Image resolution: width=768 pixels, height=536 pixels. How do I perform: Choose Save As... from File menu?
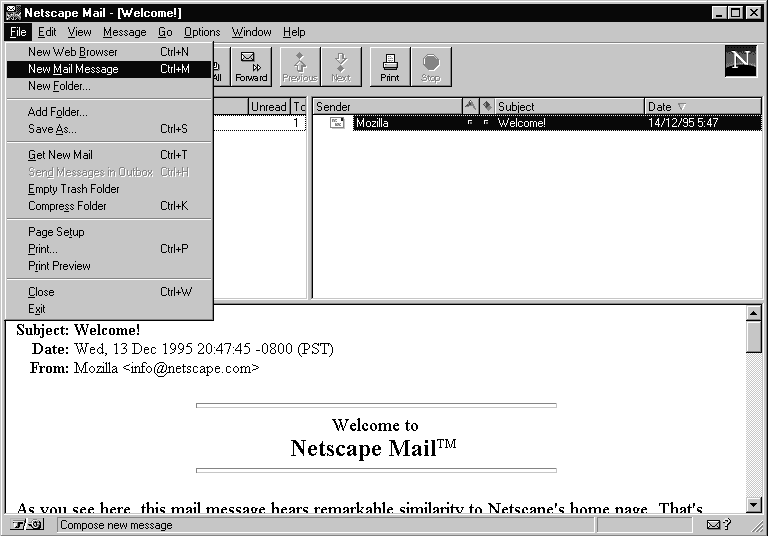click(x=109, y=129)
